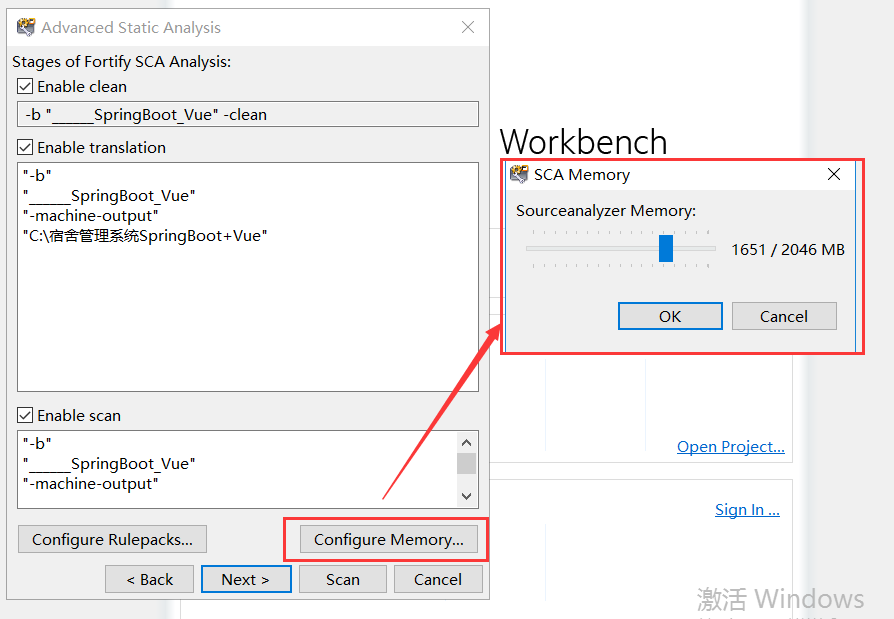Click the Sourceanalyzer Memory label
Image resolution: width=894 pixels, height=619 pixels.
(x=606, y=211)
